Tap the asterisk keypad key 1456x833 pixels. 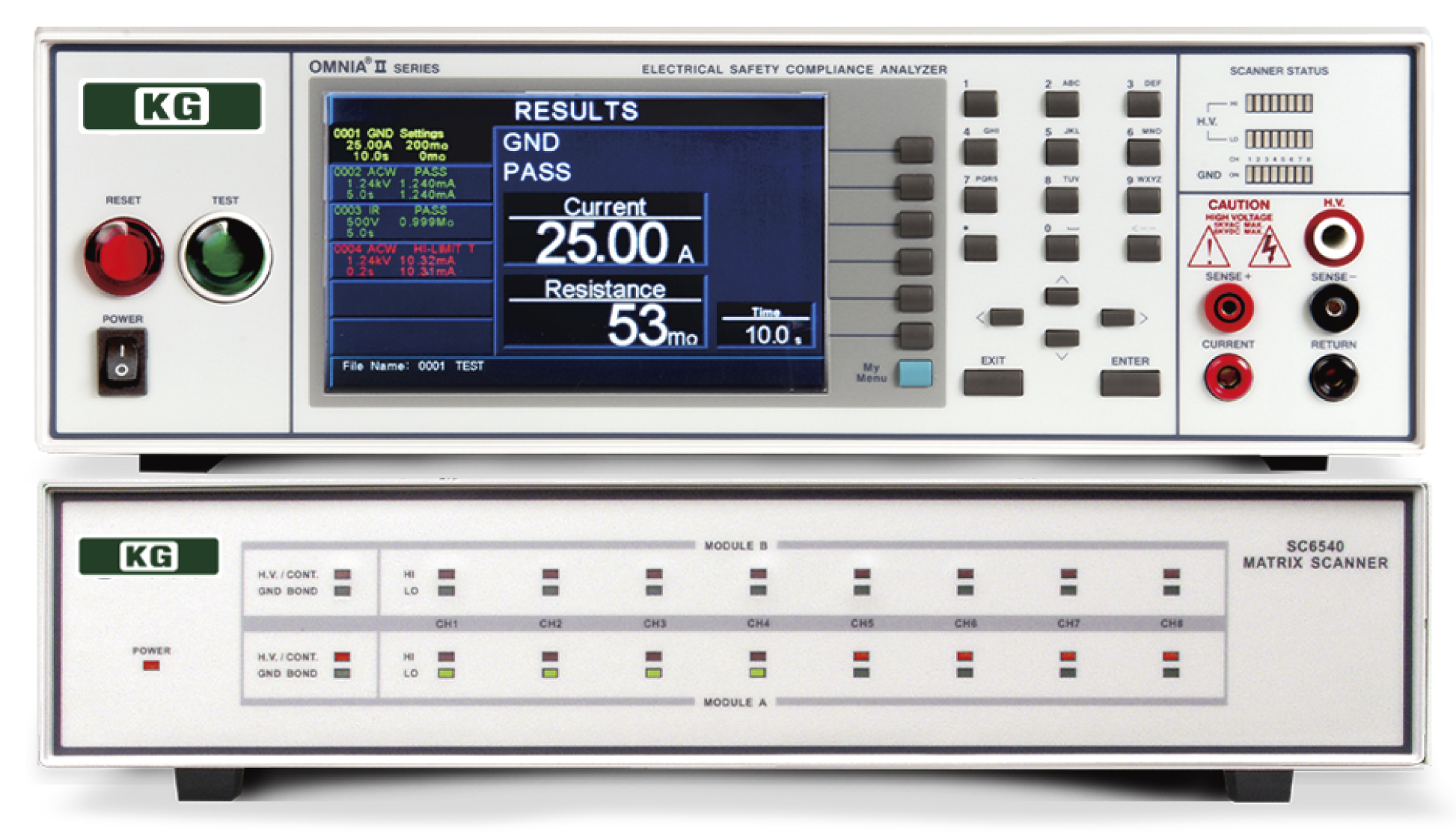coord(980,248)
